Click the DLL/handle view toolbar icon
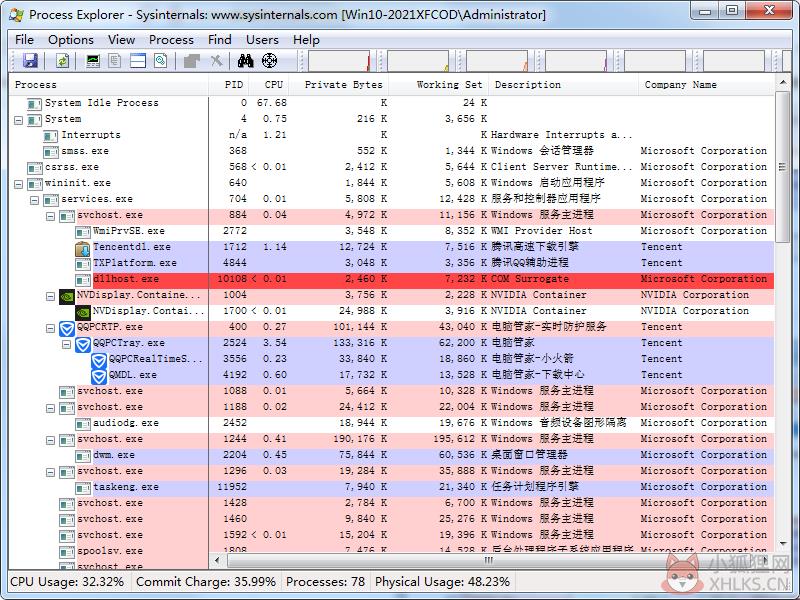This screenshot has height=600, width=800. pyautogui.click(x=160, y=61)
